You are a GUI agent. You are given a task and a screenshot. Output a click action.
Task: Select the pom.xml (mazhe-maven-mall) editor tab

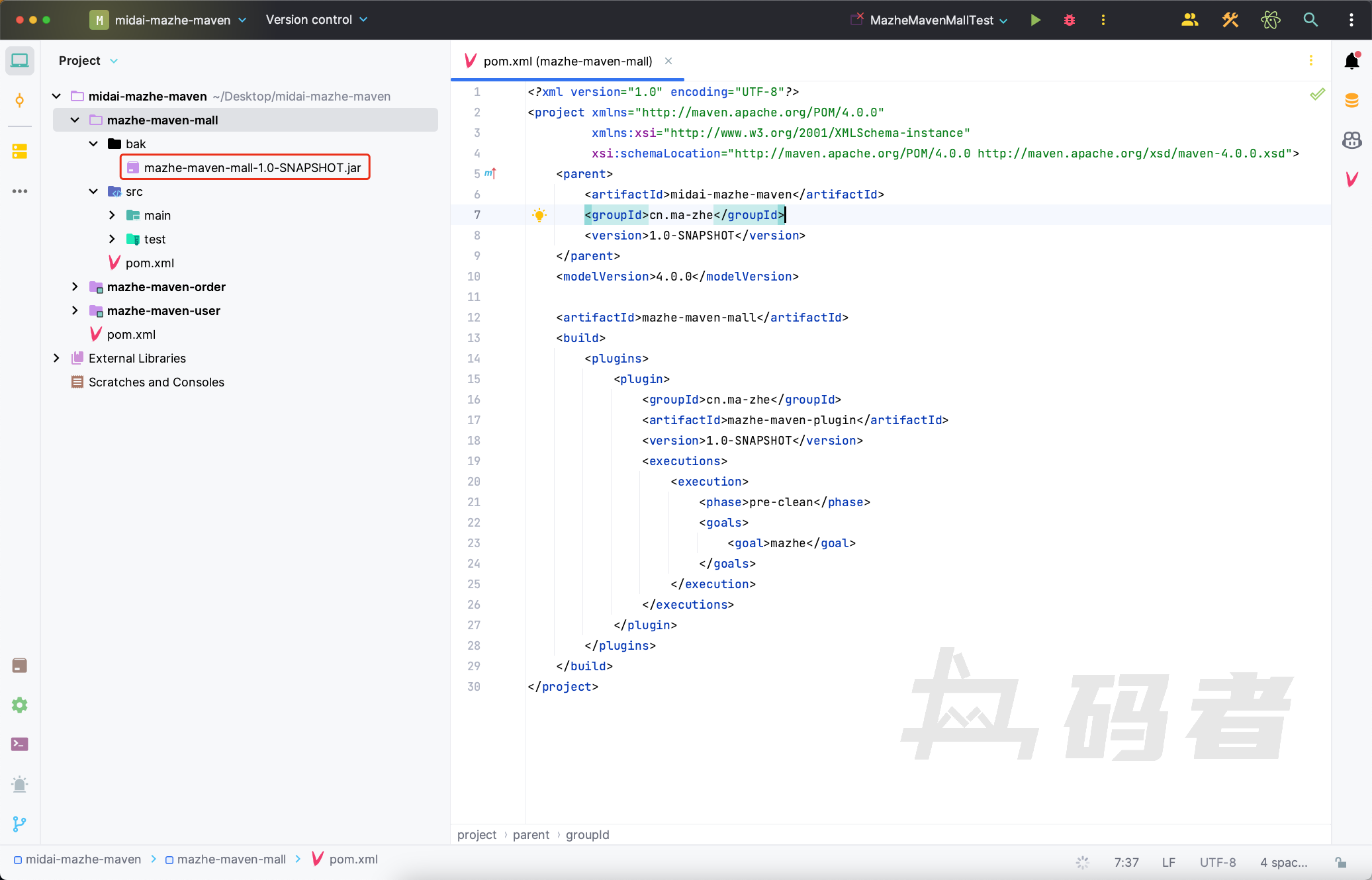567,61
